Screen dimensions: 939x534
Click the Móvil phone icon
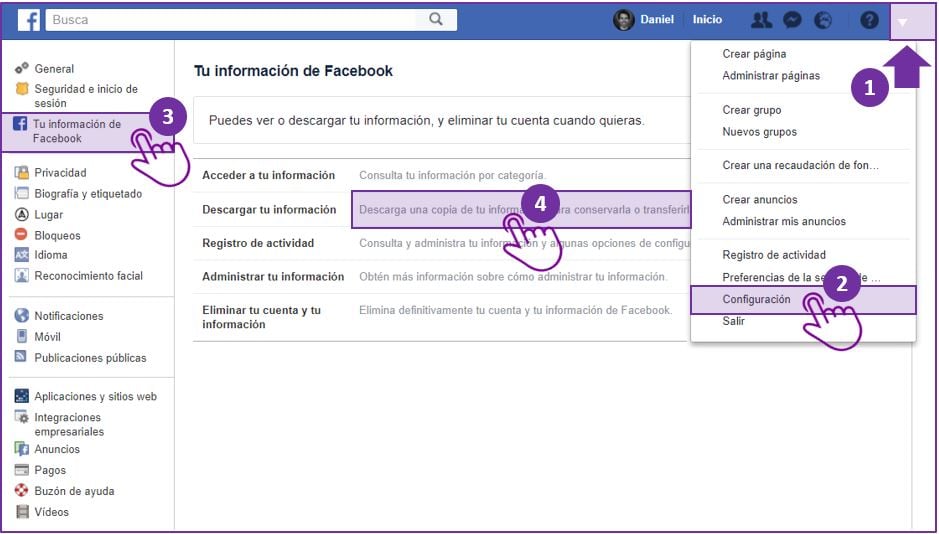click(22, 336)
